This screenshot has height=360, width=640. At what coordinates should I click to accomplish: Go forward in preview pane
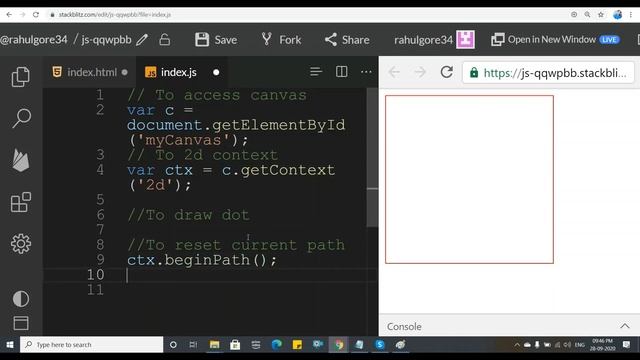[420, 72]
